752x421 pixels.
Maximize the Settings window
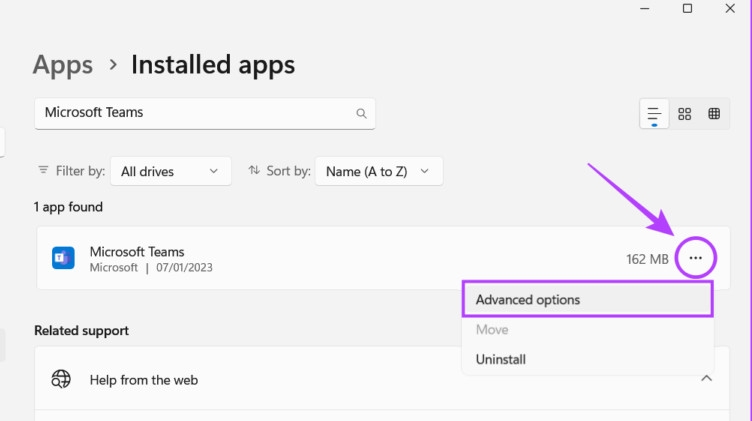coord(687,9)
